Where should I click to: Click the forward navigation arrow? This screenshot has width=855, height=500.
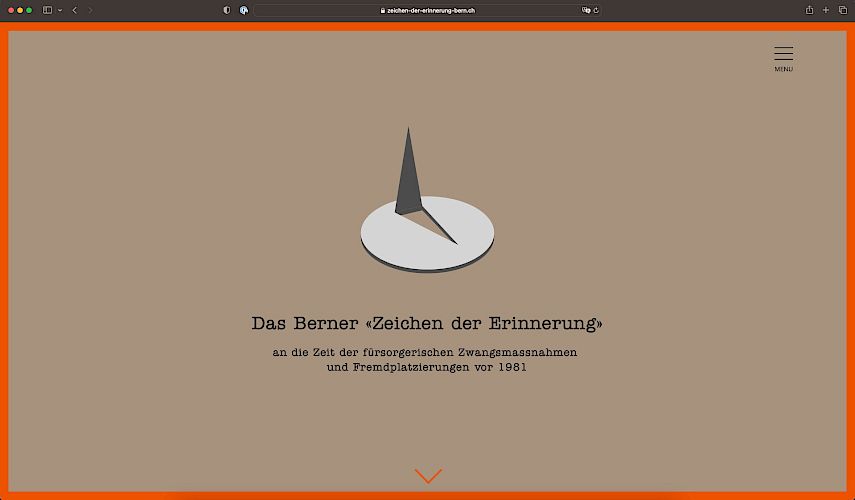pyautogui.click(x=90, y=10)
